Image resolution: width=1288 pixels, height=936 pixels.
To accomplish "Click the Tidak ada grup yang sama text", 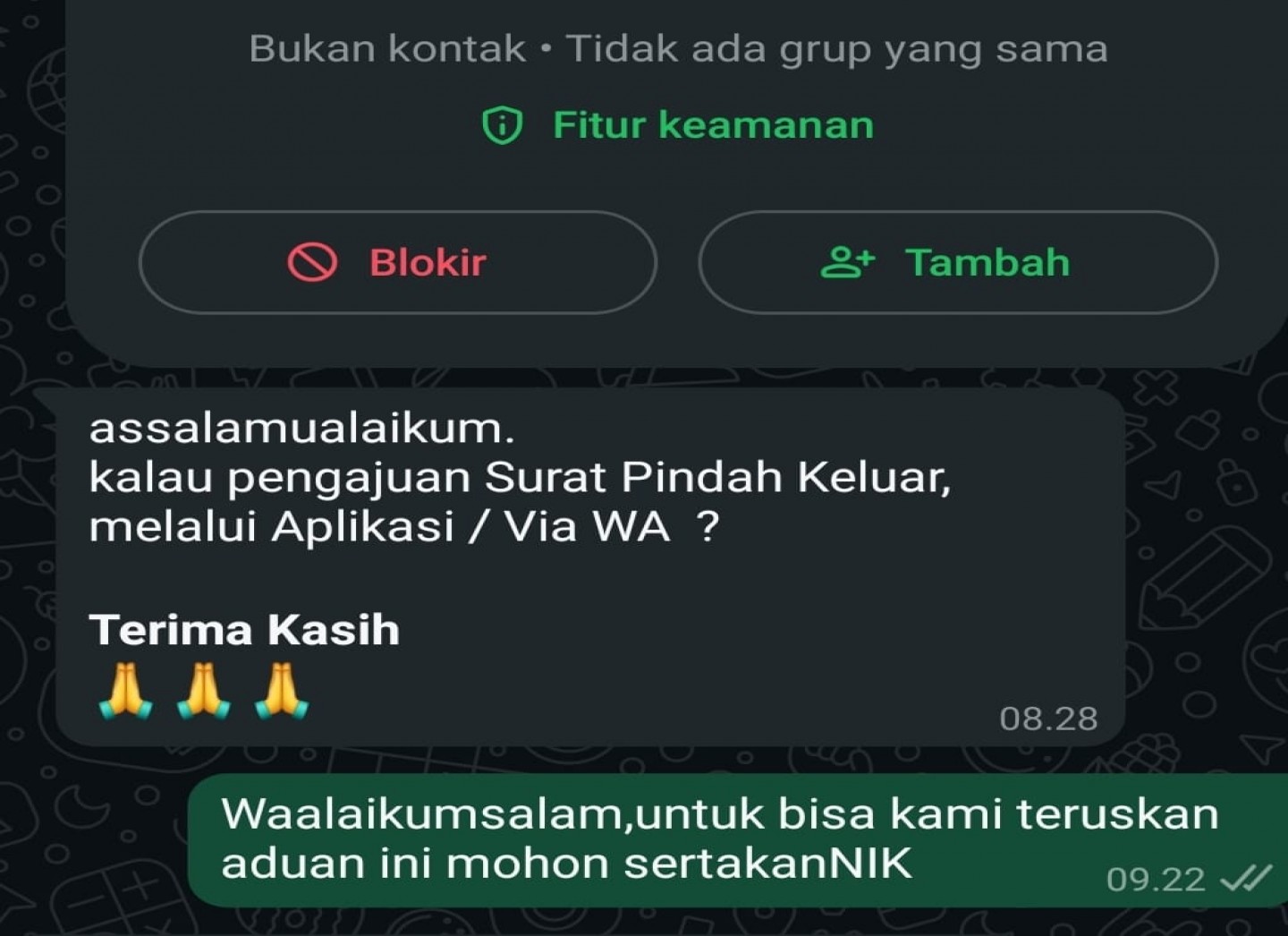I will pos(837,49).
